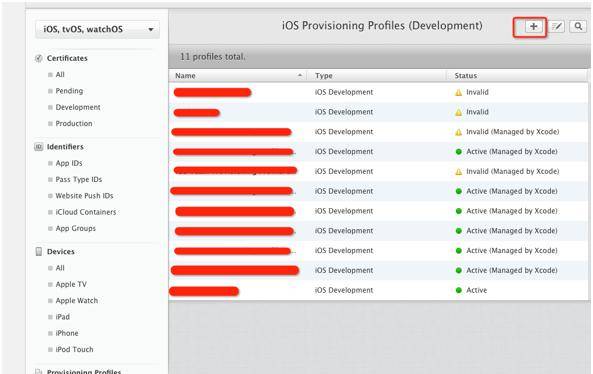Click the Provisioning Profiles section icon

38,371
